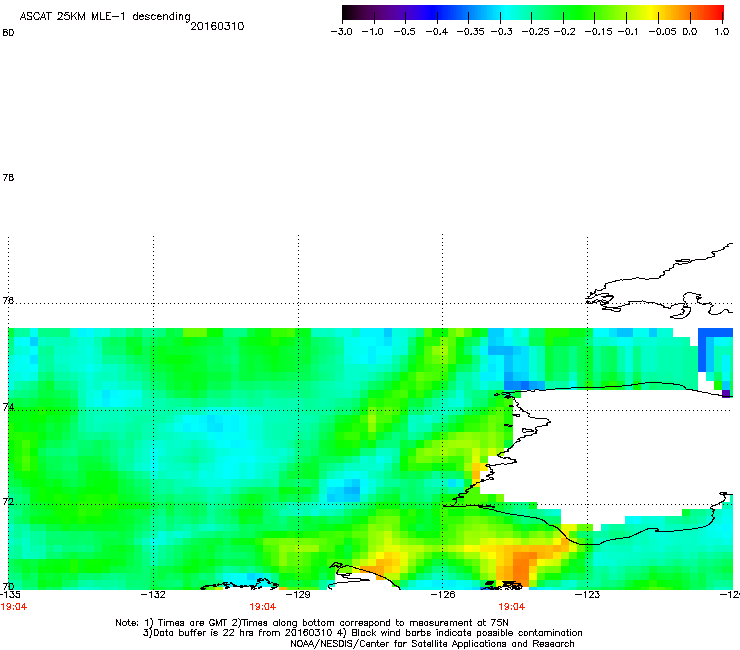Click the -0.3 scale label
Image resolution: width=740 pixels, height=650 pixels.
[502, 32]
